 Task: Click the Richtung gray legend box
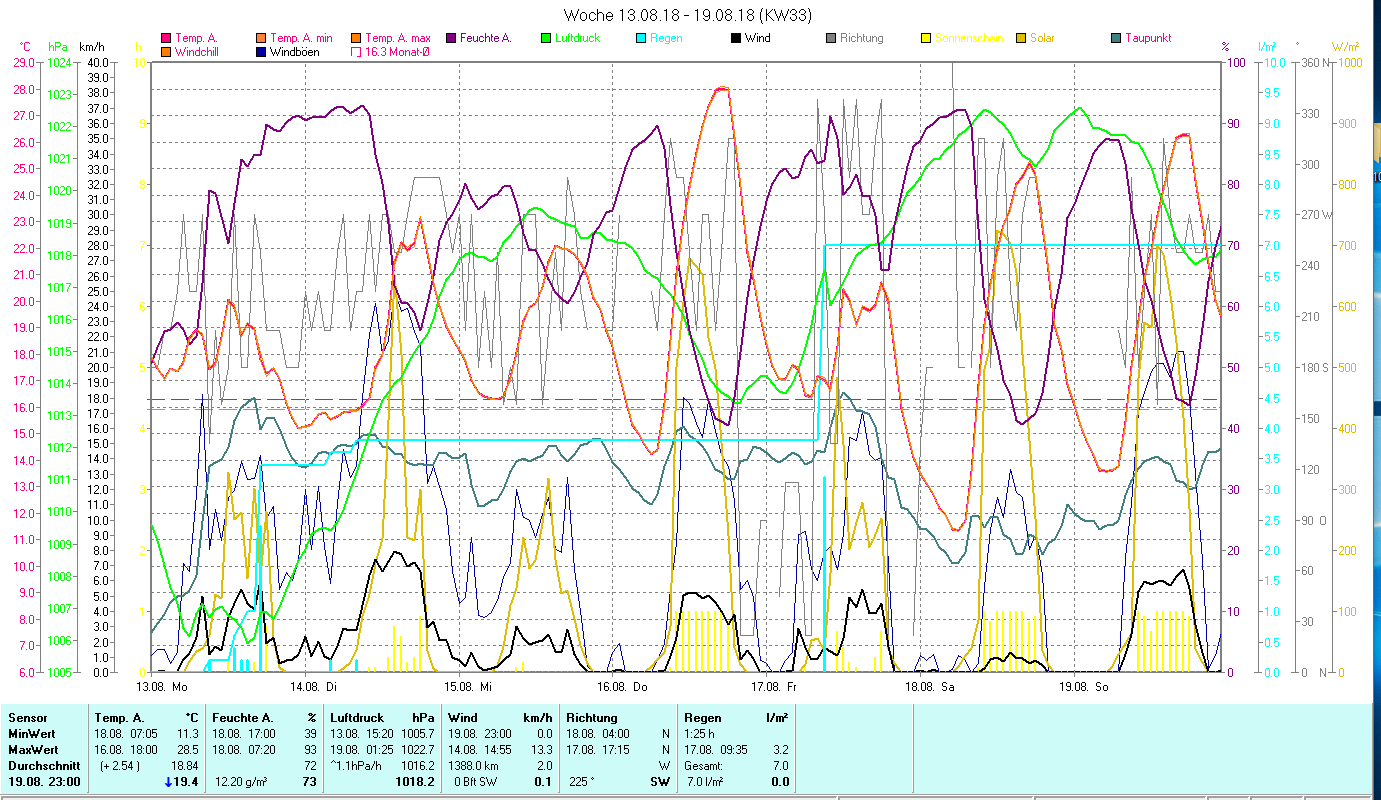tap(830, 38)
